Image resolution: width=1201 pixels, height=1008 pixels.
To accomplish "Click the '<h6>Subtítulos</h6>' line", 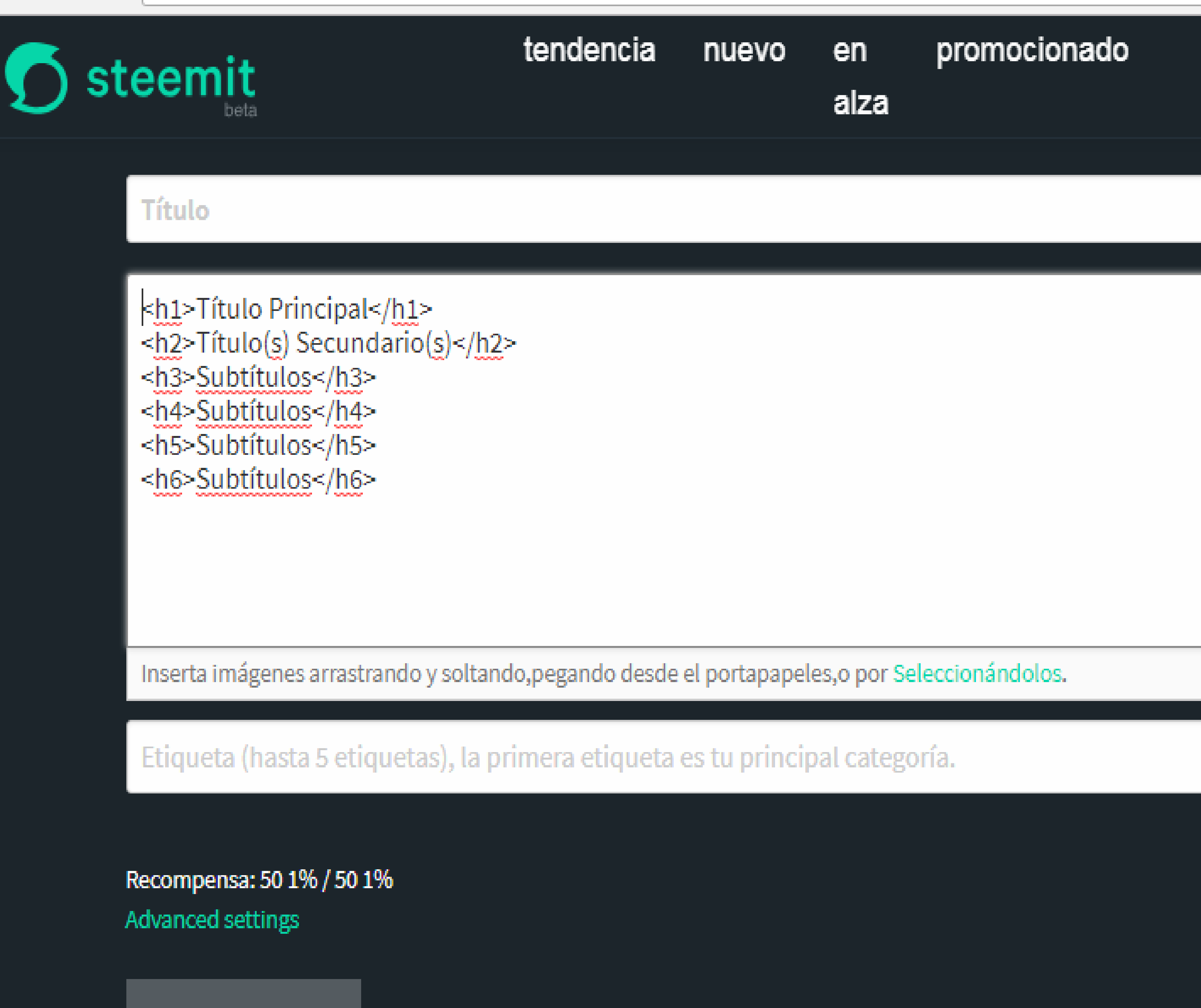I will (x=259, y=479).
